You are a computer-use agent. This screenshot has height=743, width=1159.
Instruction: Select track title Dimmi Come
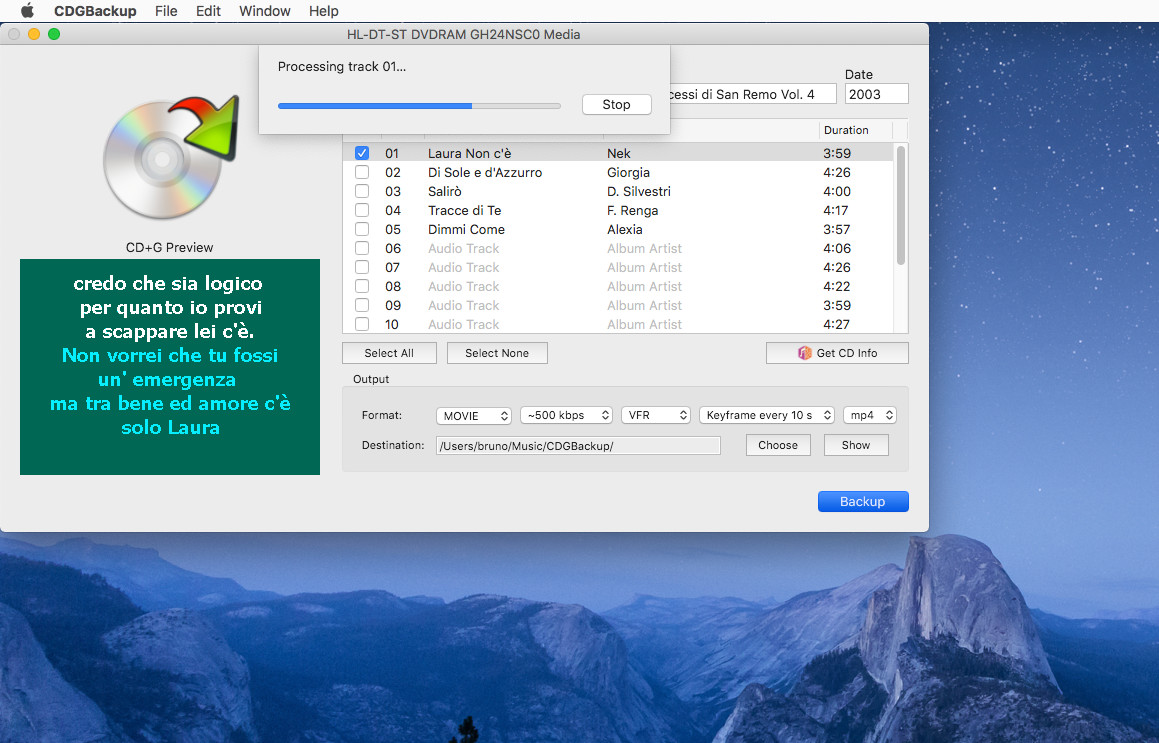[x=466, y=230]
